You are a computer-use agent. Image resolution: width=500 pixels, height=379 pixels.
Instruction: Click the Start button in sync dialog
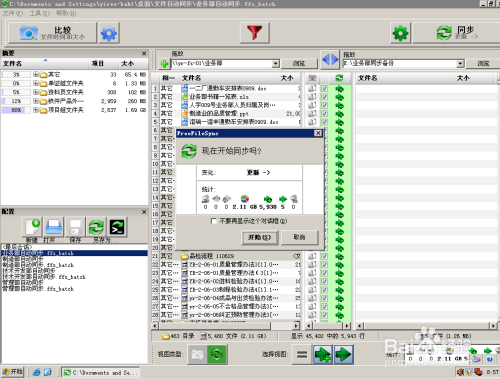pyautogui.click(x=260, y=237)
